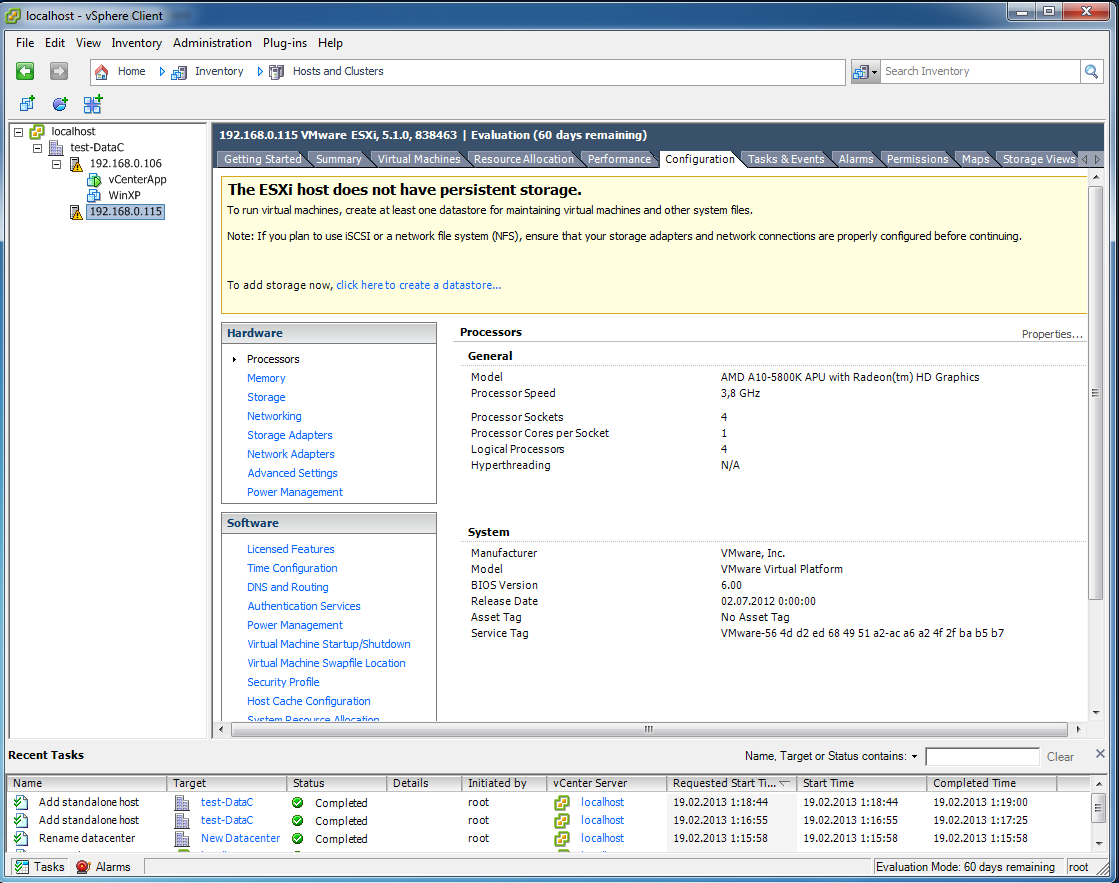Open the File menu

pos(25,43)
